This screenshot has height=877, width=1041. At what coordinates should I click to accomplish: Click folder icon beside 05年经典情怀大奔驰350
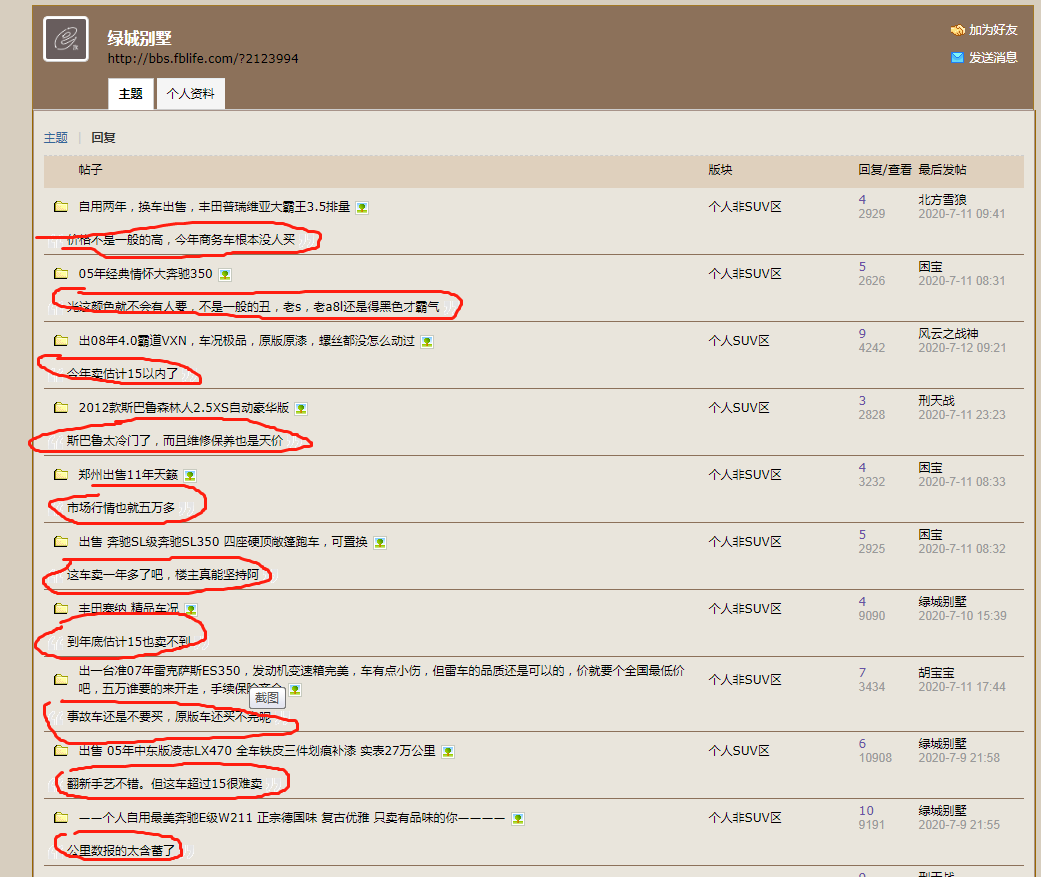pyautogui.click(x=61, y=274)
